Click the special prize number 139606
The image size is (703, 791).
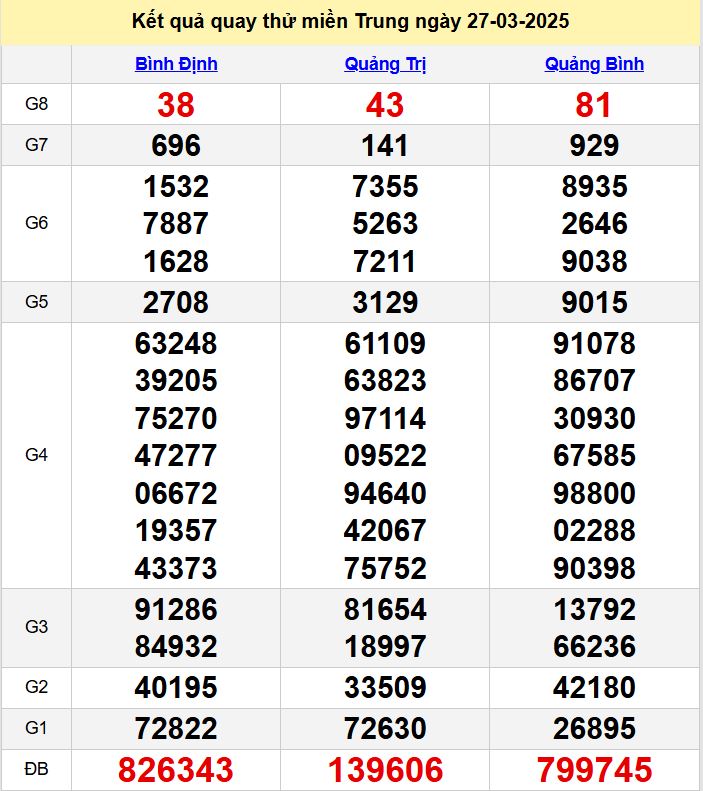coord(385,770)
